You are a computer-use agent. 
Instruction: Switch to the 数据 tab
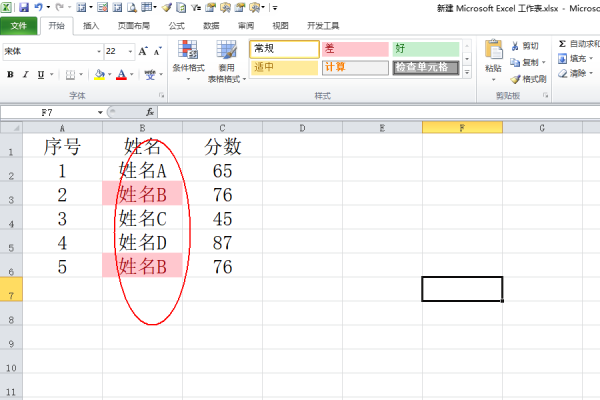(211, 26)
